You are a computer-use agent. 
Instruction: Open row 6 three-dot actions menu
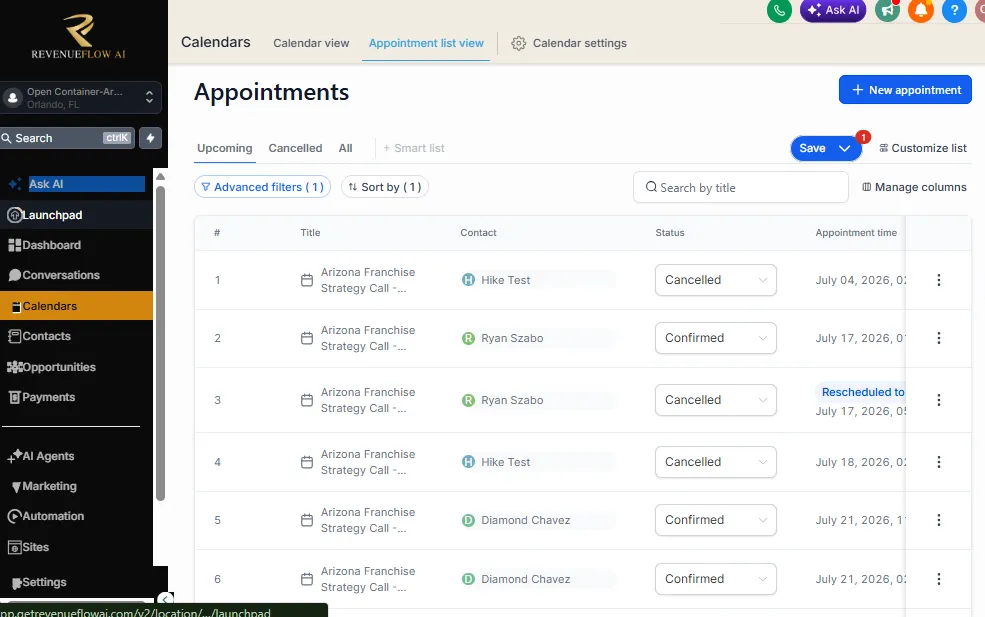click(939, 579)
